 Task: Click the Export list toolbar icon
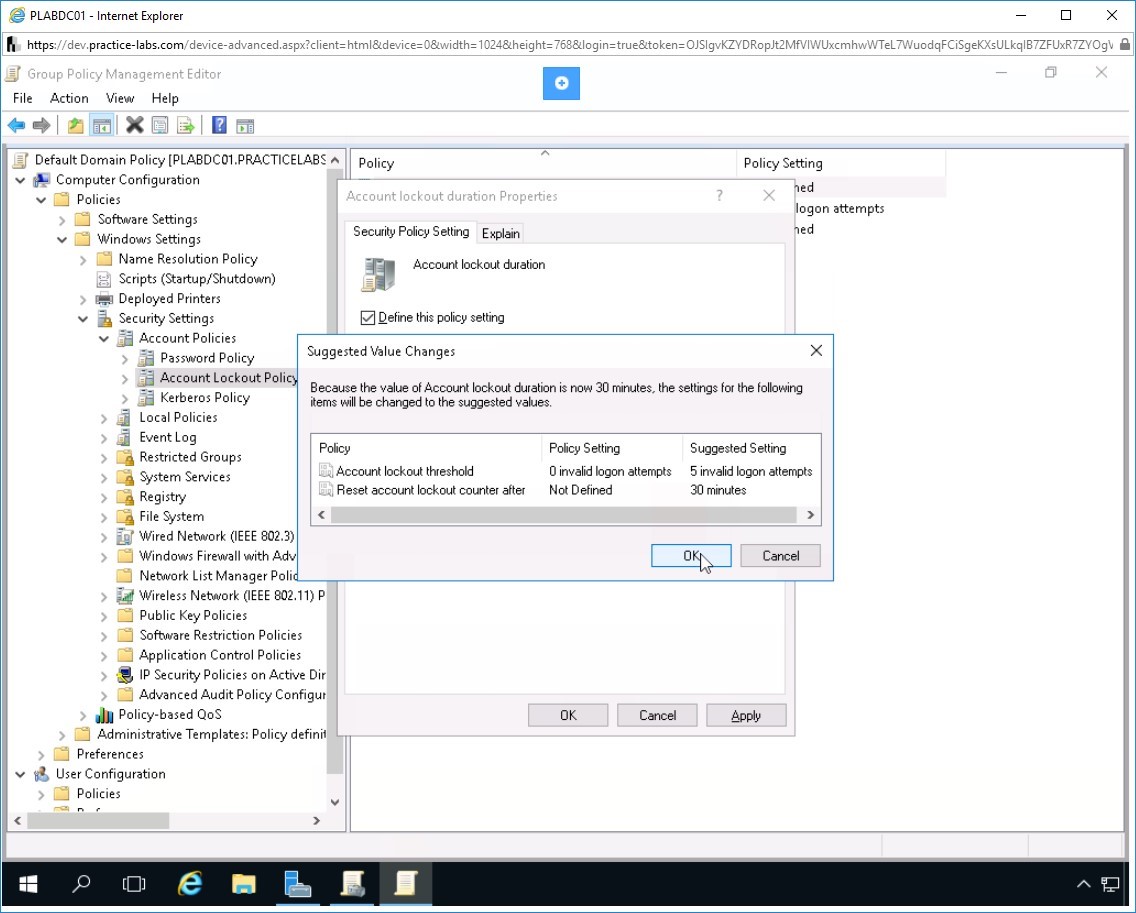click(x=185, y=125)
